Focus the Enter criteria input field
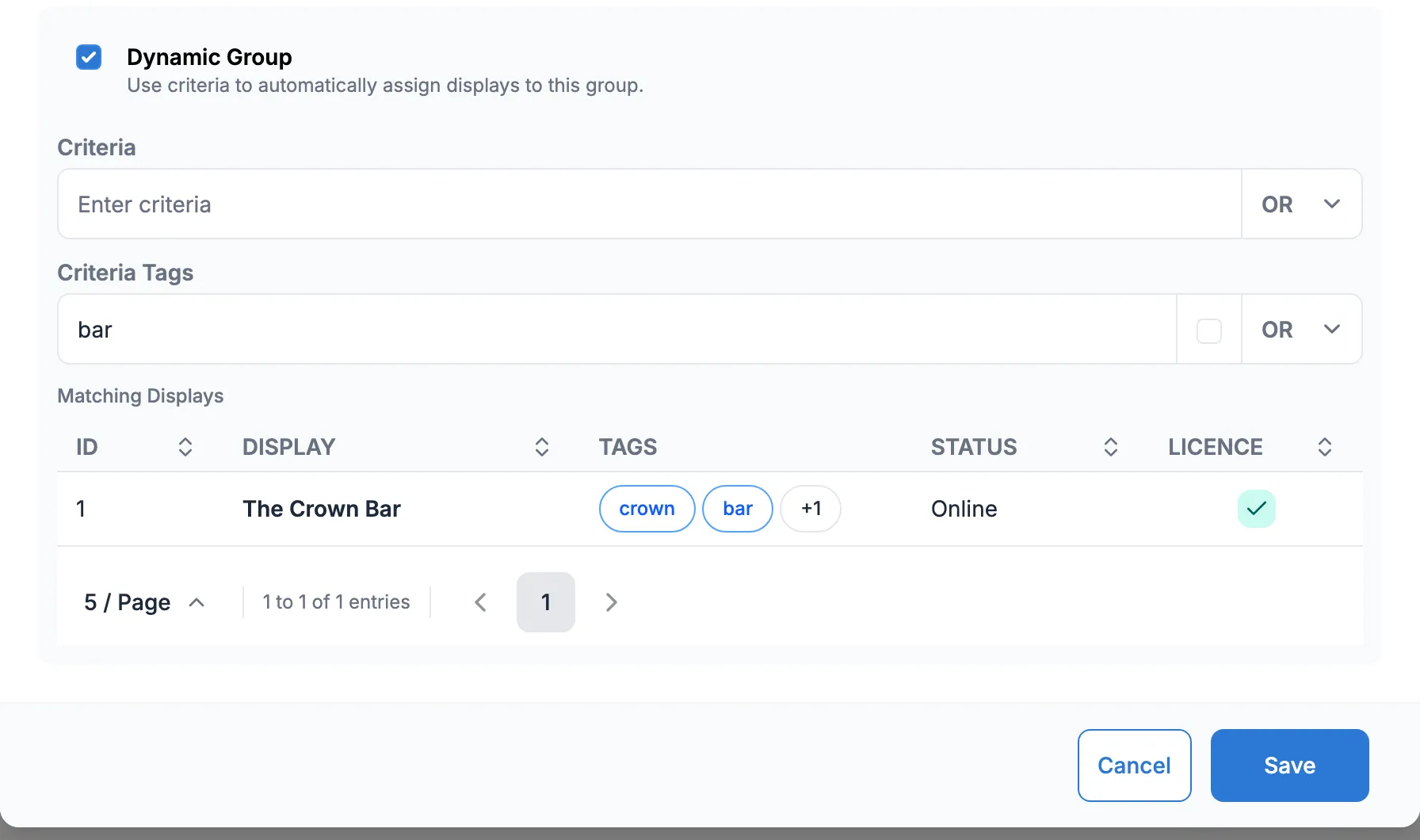Image resolution: width=1420 pixels, height=840 pixels. pyautogui.click(x=649, y=204)
